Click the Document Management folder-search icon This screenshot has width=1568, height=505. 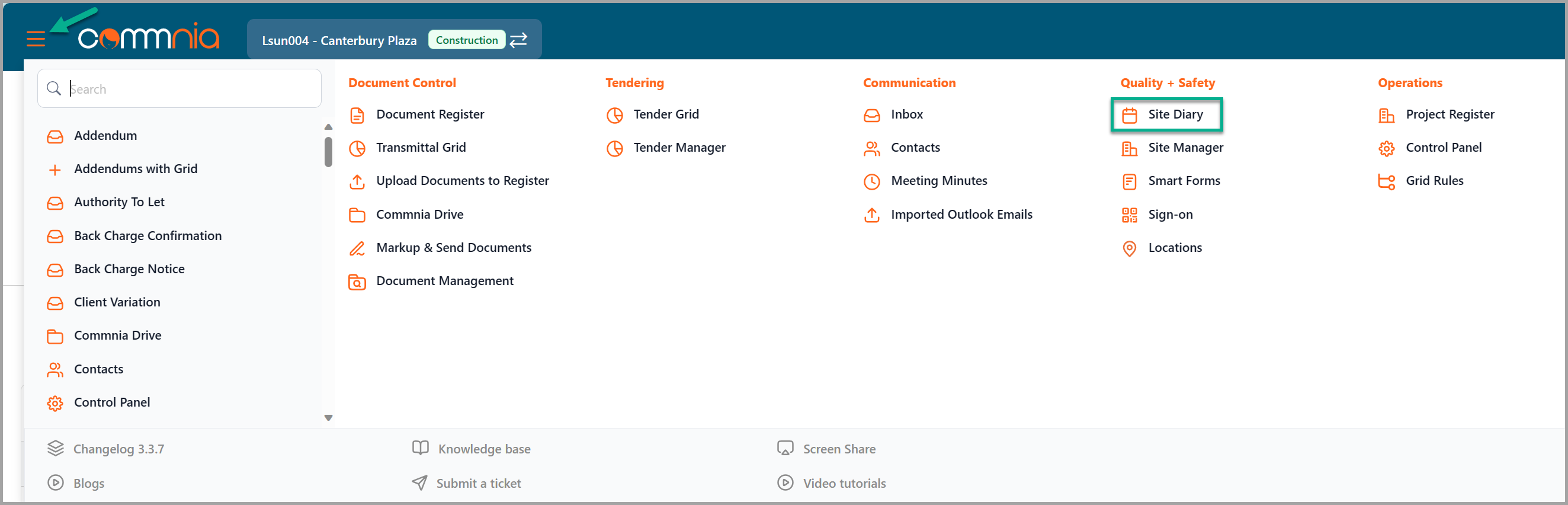point(357,282)
